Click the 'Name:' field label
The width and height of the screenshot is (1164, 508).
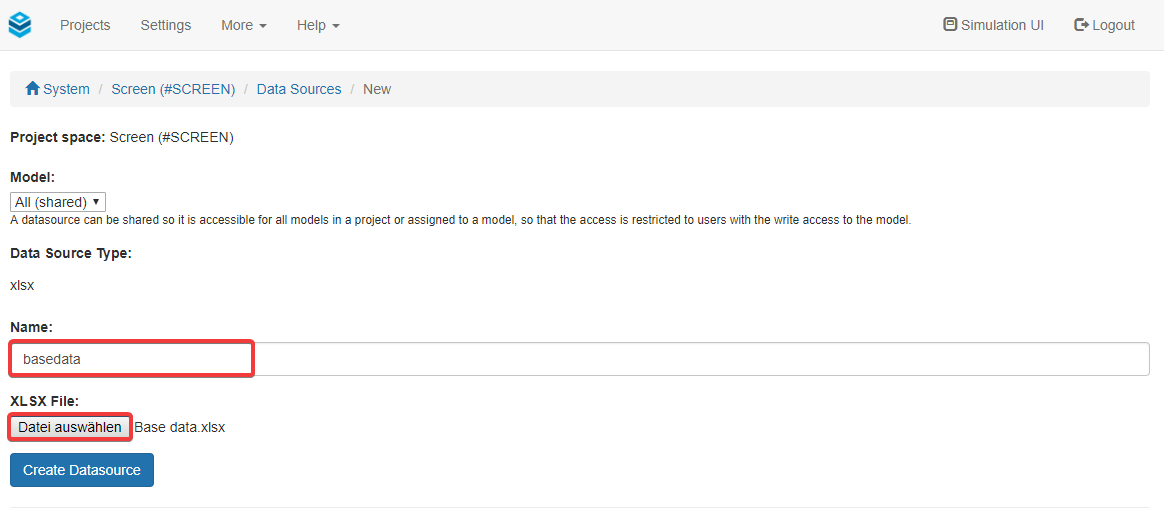click(31, 327)
